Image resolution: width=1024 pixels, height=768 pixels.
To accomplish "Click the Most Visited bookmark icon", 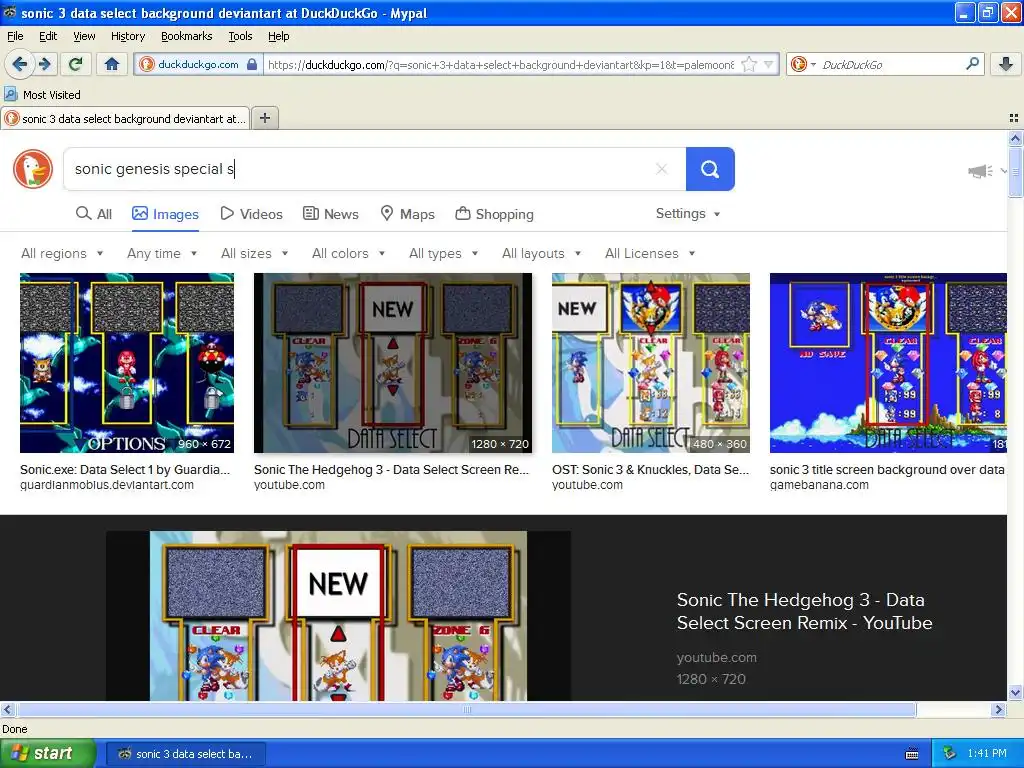I will coord(10,95).
